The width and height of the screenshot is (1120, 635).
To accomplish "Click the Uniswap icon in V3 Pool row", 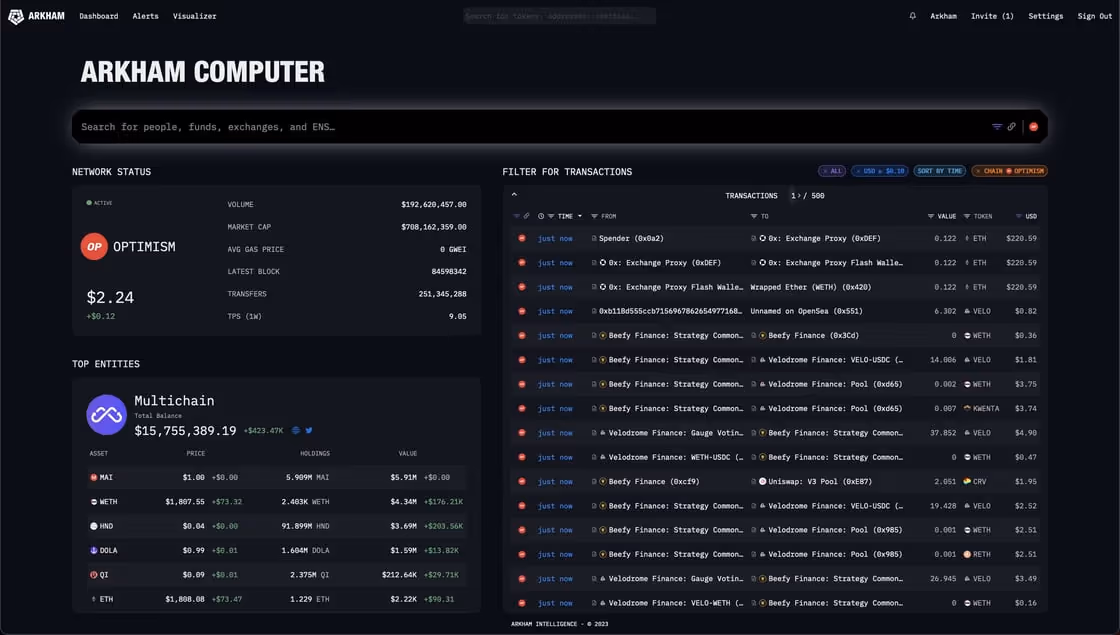I will pyautogui.click(x=762, y=481).
